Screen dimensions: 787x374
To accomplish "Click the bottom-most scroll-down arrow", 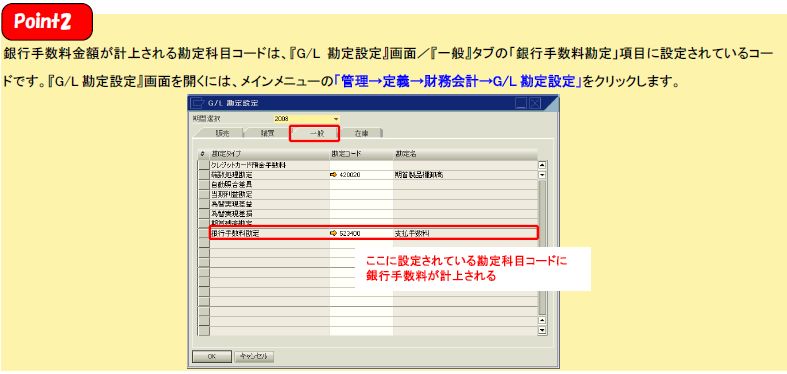I will pos(542,330).
